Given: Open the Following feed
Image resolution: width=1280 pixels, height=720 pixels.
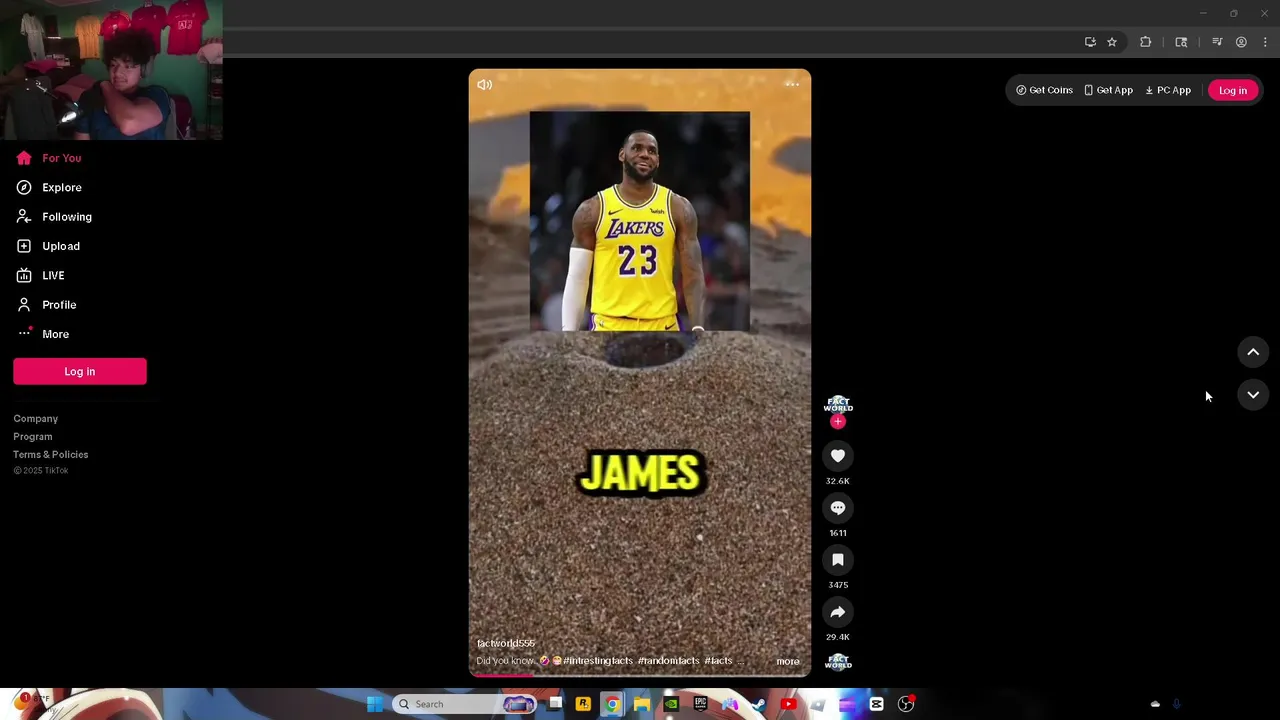Looking at the screenshot, I should 54,217.
